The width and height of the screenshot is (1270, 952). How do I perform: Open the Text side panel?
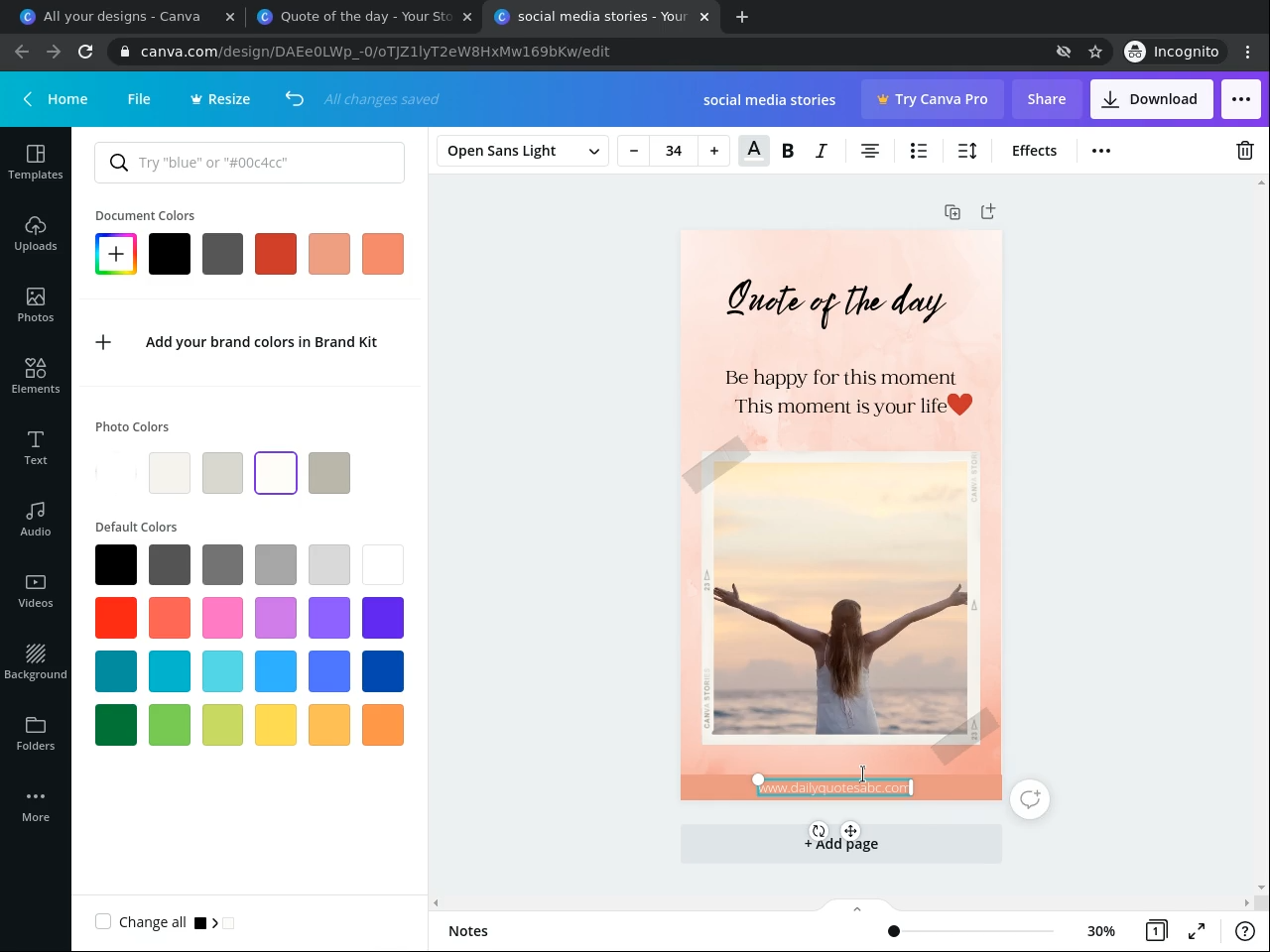[x=36, y=447]
